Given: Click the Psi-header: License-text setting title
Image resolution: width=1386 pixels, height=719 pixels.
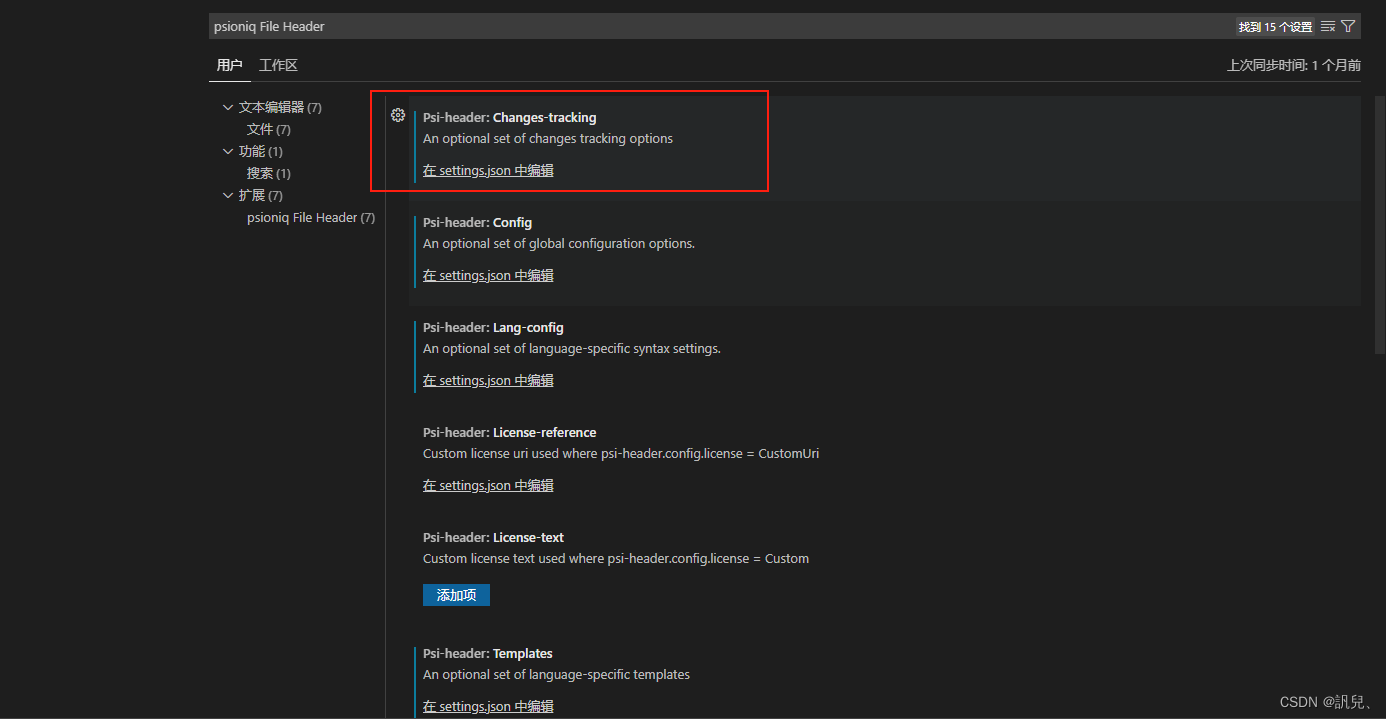Looking at the screenshot, I should click(x=493, y=537).
